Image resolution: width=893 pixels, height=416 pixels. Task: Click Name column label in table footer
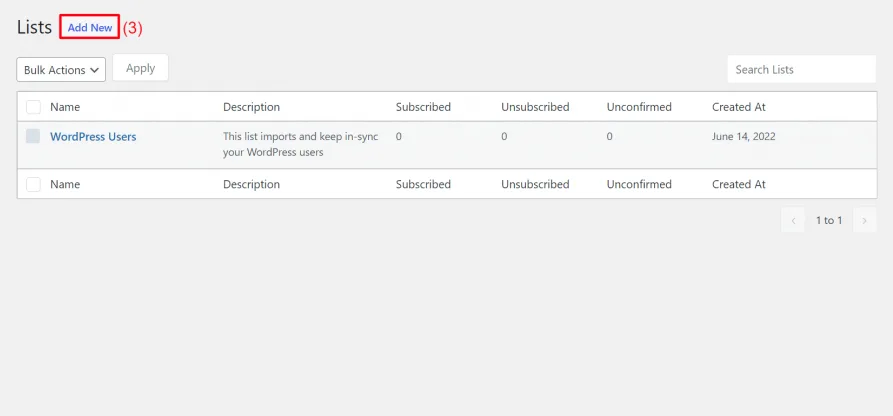point(65,184)
